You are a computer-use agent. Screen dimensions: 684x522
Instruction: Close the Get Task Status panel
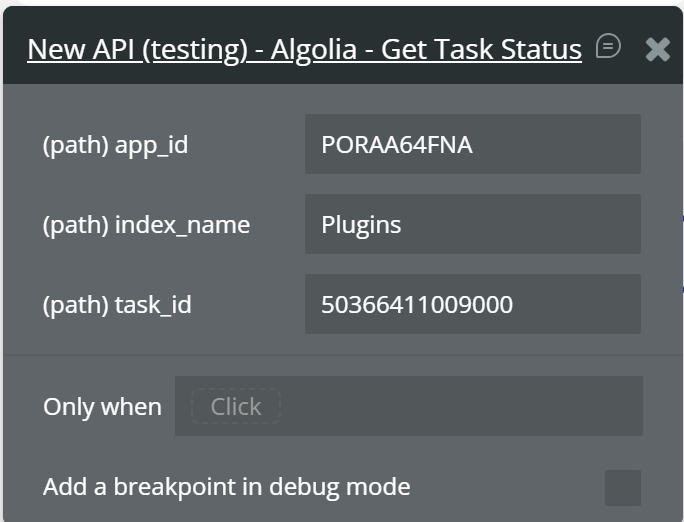(x=657, y=48)
